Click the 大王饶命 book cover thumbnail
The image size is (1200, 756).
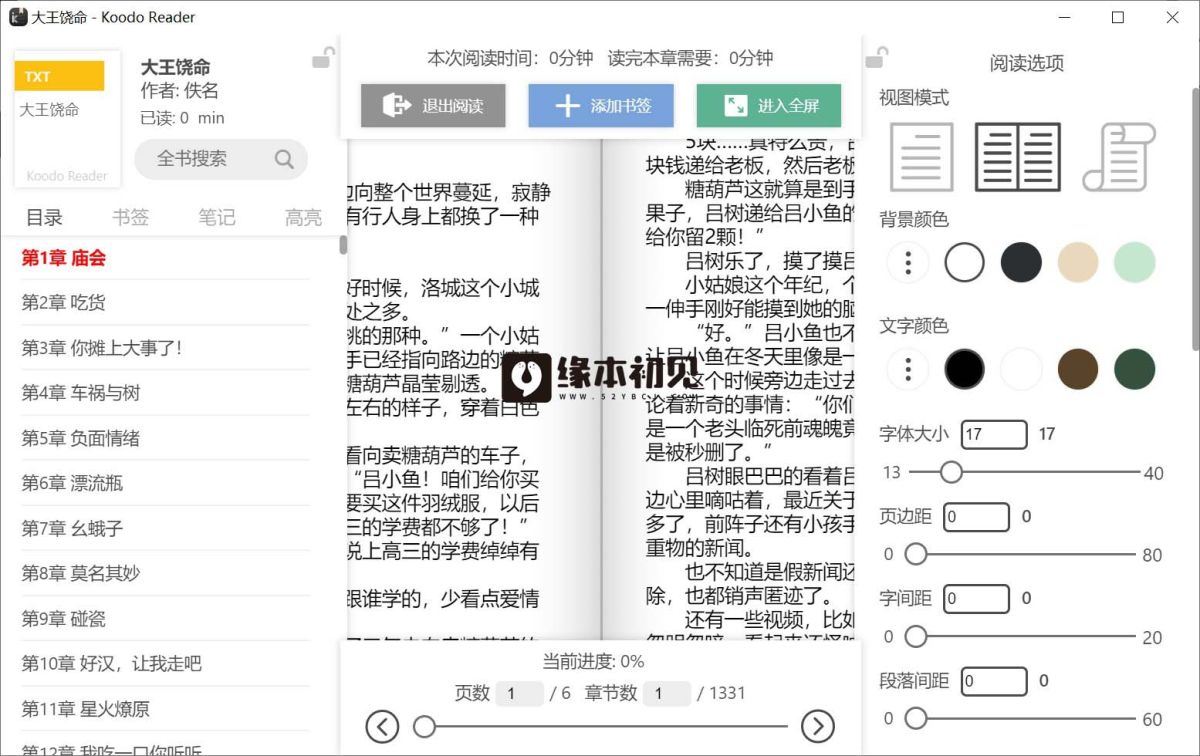67,119
